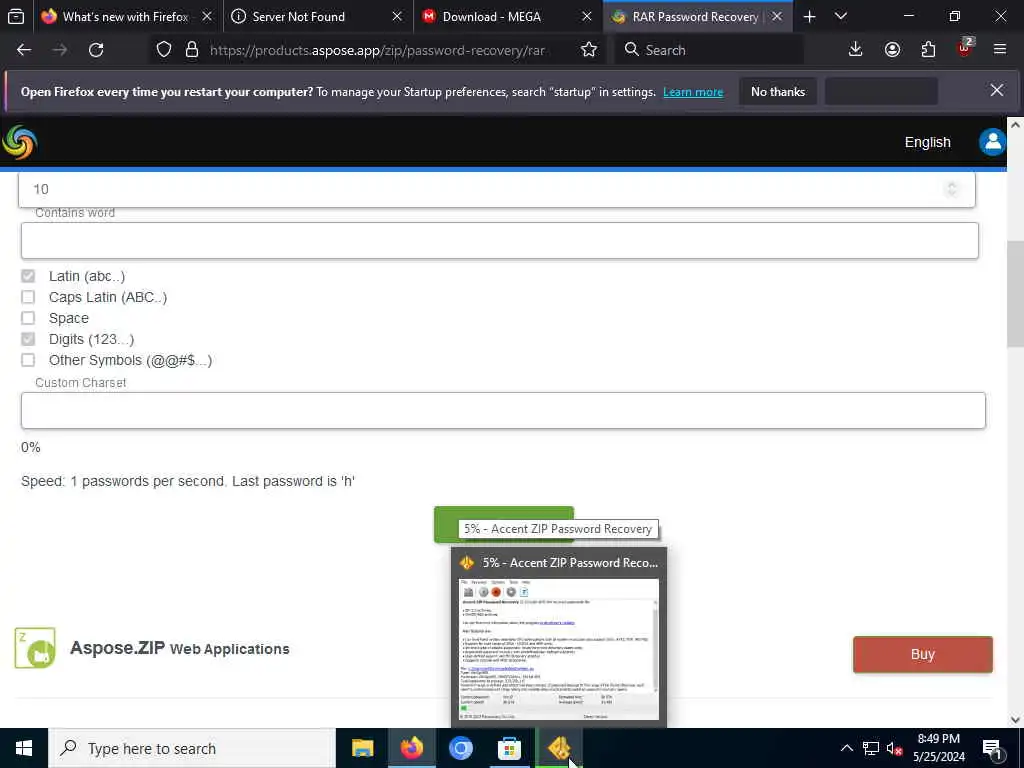Click the No thanks button
1024x768 pixels.
click(x=778, y=91)
